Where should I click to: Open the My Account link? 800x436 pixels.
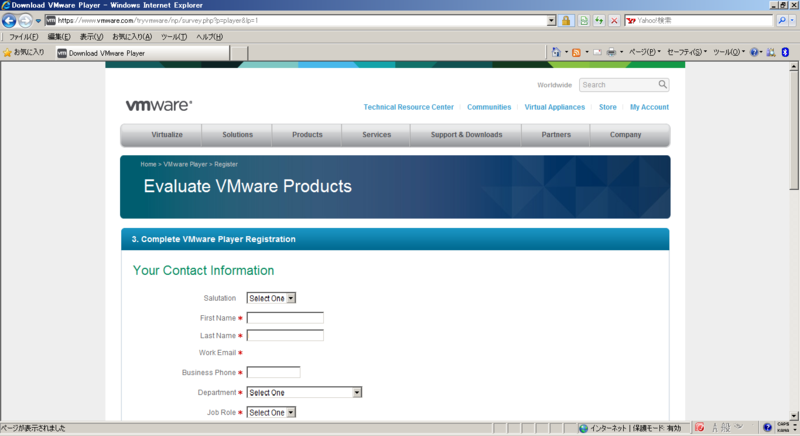649,107
